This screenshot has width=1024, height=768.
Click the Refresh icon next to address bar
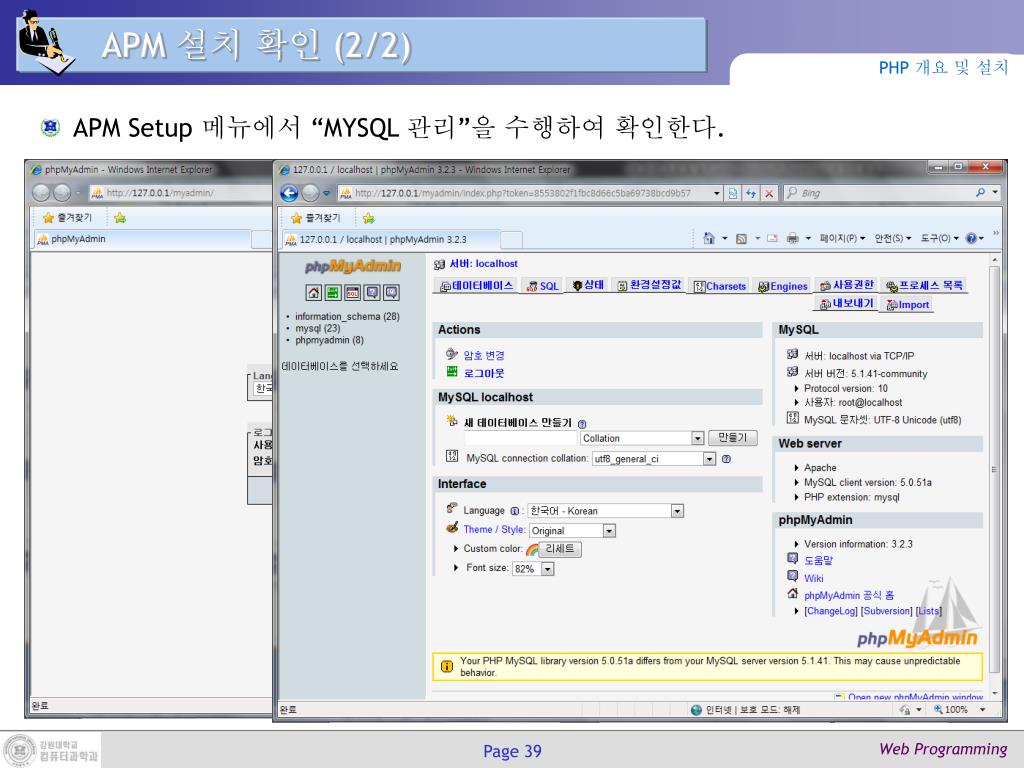(751, 193)
